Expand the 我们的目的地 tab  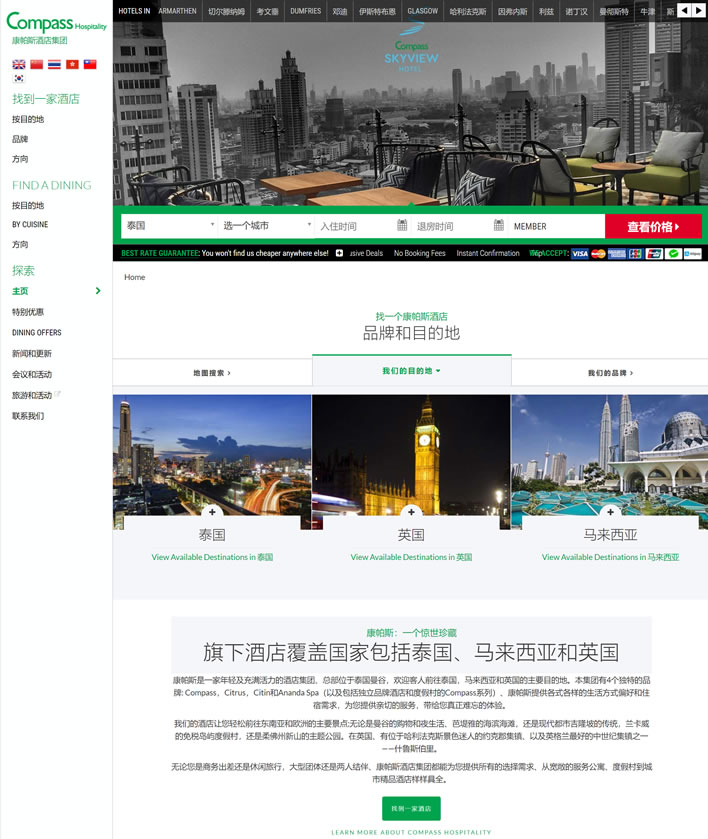411,371
